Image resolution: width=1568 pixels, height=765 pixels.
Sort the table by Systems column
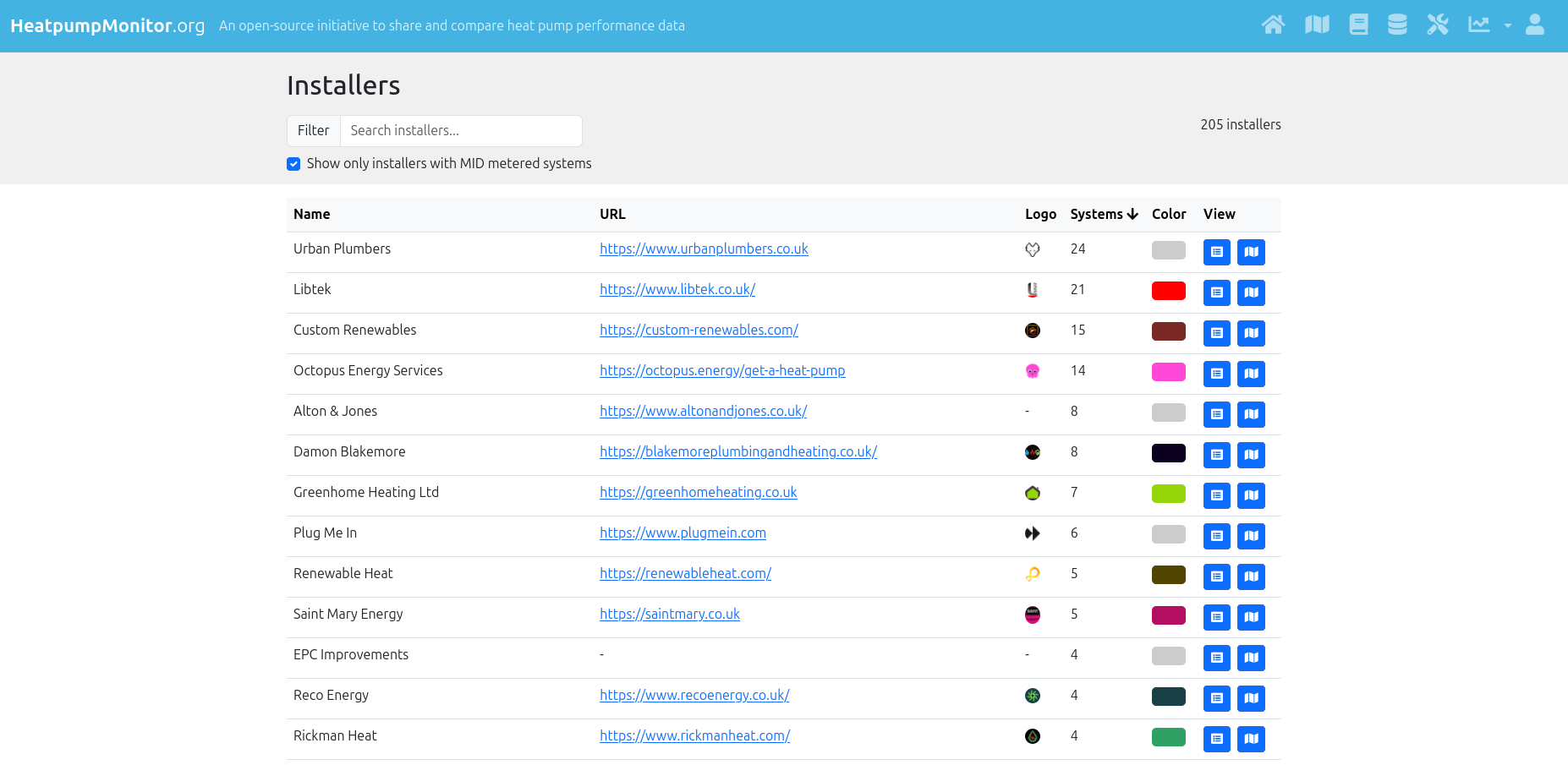click(x=1104, y=215)
